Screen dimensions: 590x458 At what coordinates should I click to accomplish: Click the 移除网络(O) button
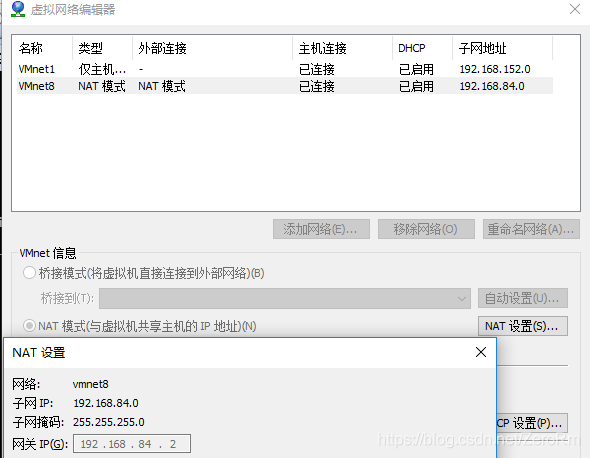click(x=426, y=229)
